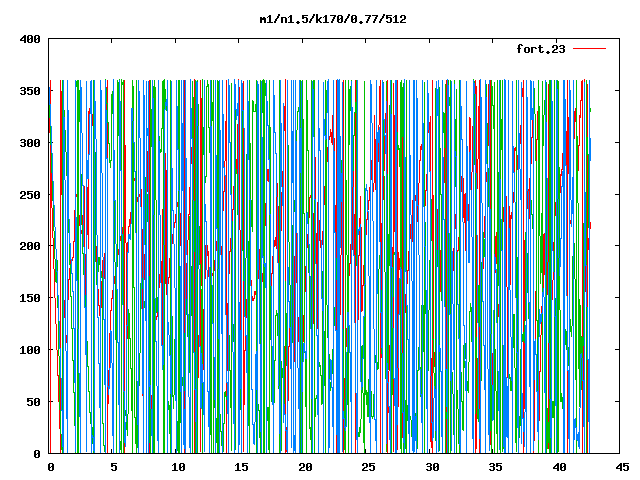Click x-axis label 5

point(114,467)
